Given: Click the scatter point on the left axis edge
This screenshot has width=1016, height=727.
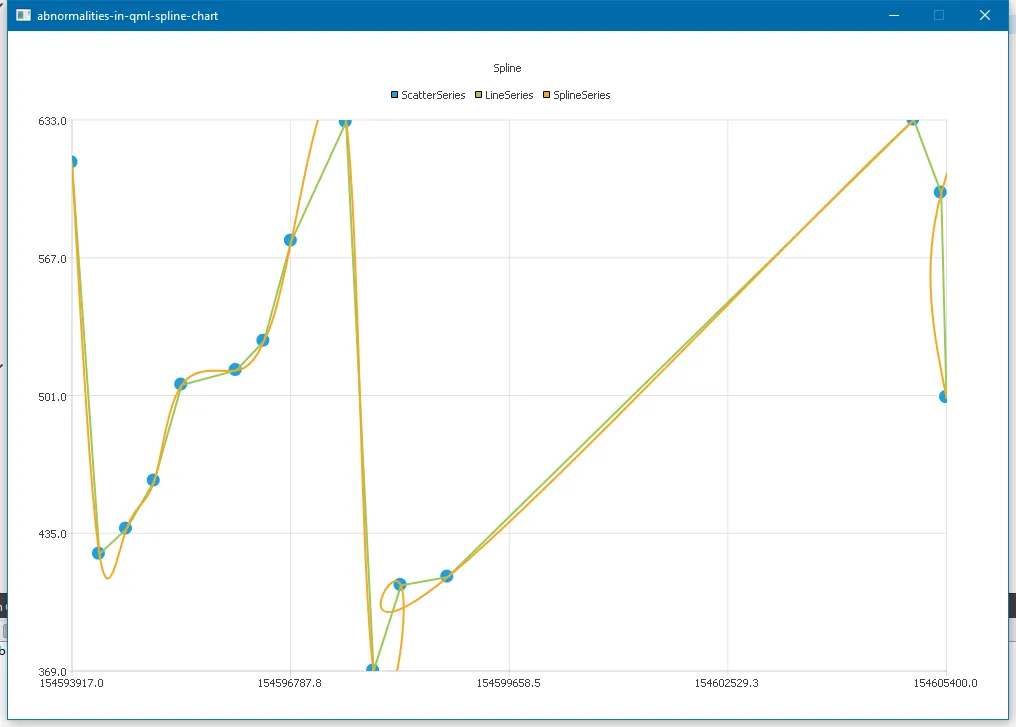Looking at the screenshot, I should point(74,161).
